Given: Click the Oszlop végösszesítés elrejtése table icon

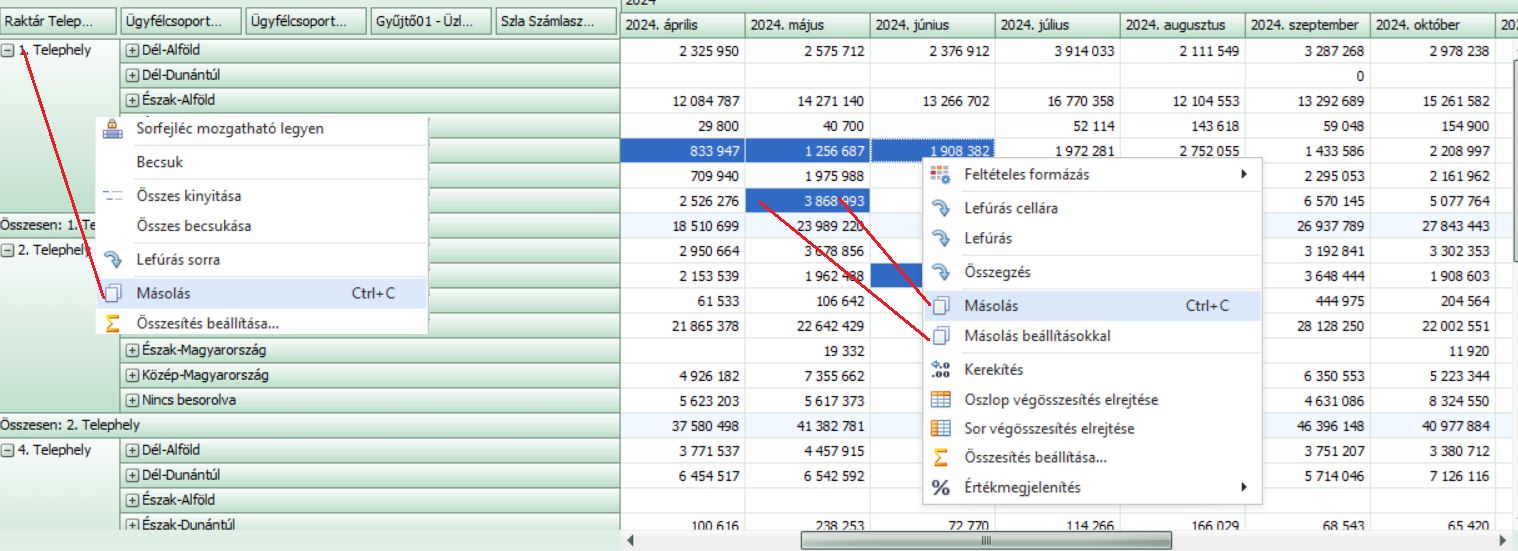Looking at the screenshot, I should coord(941,399).
